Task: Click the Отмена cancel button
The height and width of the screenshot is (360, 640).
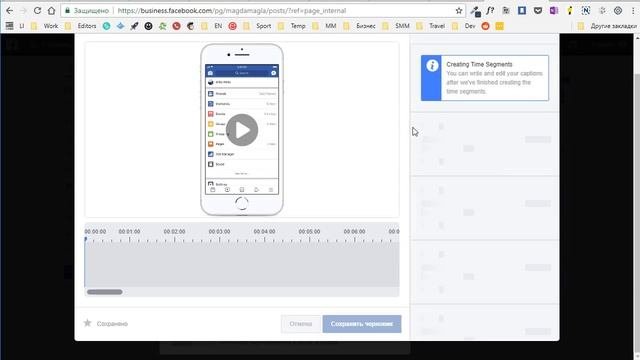Action: click(x=301, y=324)
